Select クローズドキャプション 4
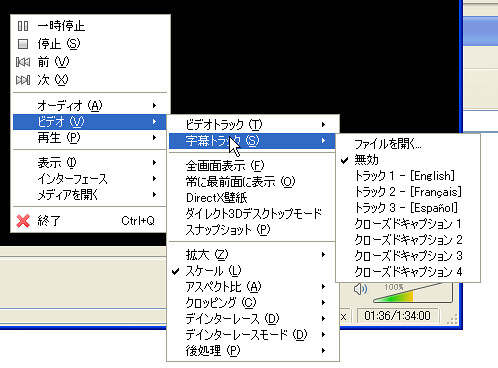Image resolution: width=498 pixels, height=368 pixels. pos(408,272)
